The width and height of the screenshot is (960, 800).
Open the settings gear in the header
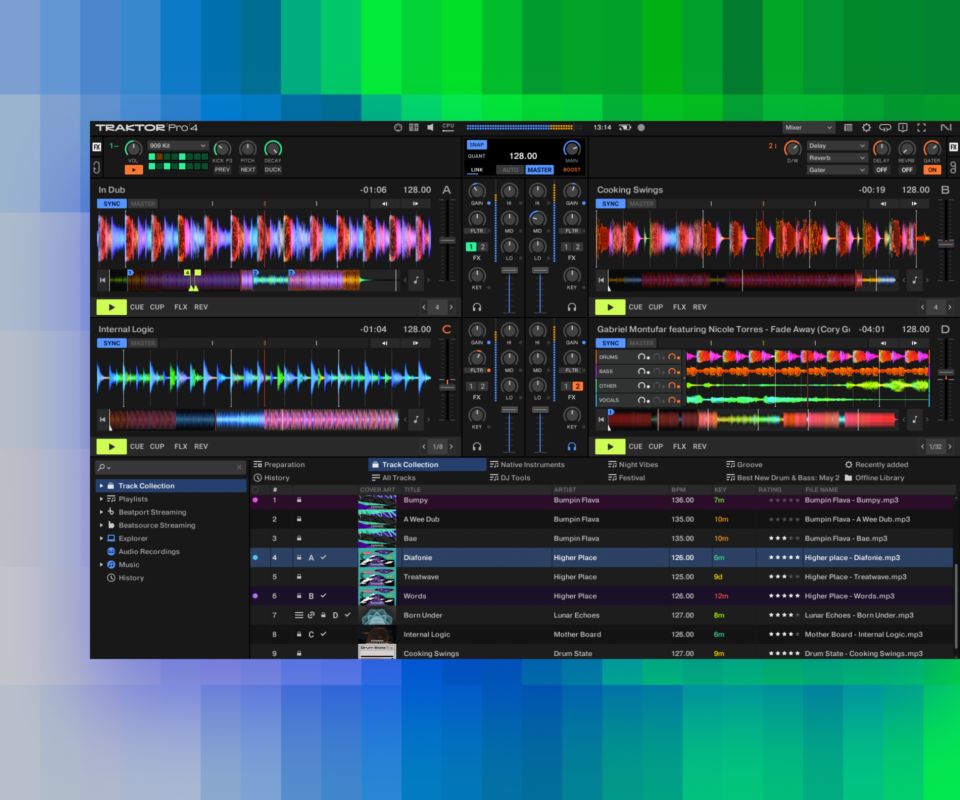866,128
